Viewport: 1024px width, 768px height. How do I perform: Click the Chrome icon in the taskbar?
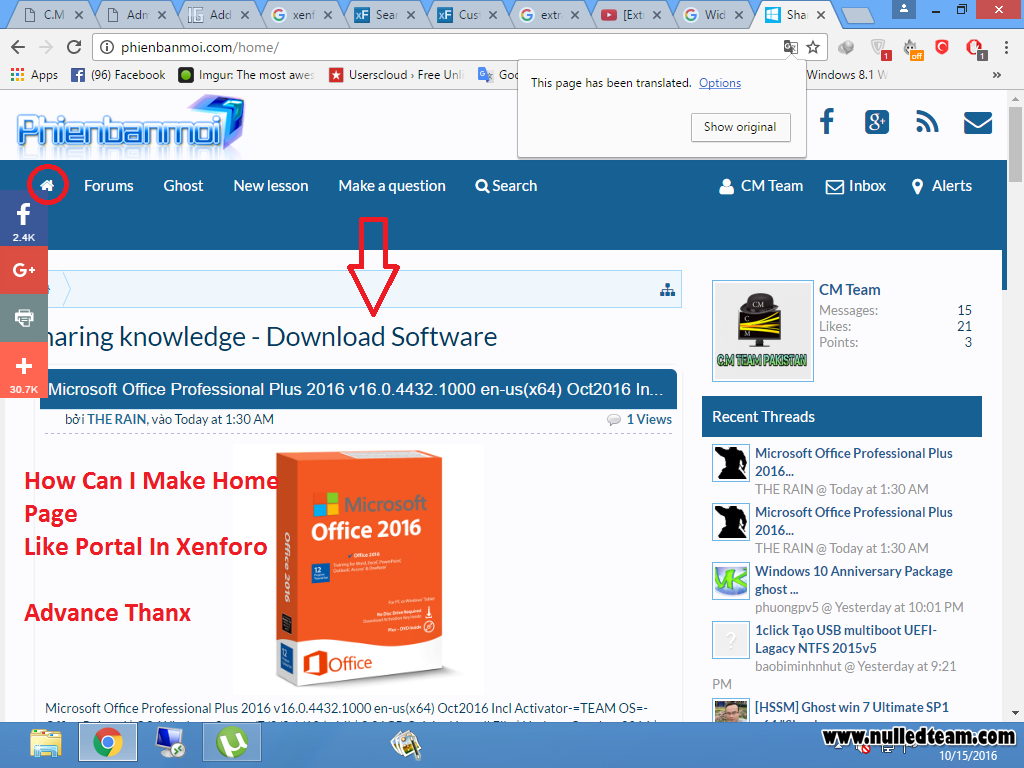[x=108, y=744]
